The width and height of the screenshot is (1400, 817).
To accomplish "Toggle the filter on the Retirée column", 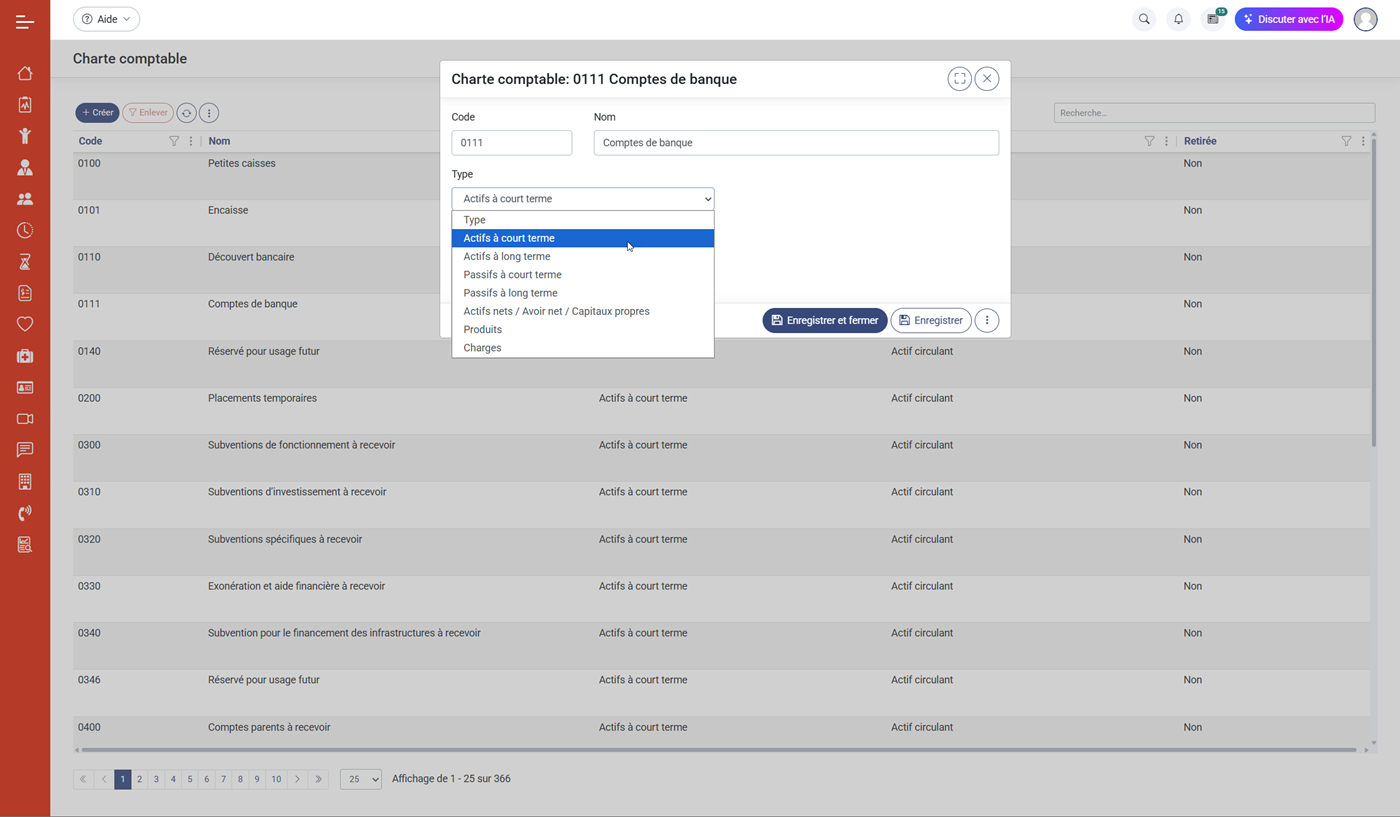I will [x=1346, y=141].
